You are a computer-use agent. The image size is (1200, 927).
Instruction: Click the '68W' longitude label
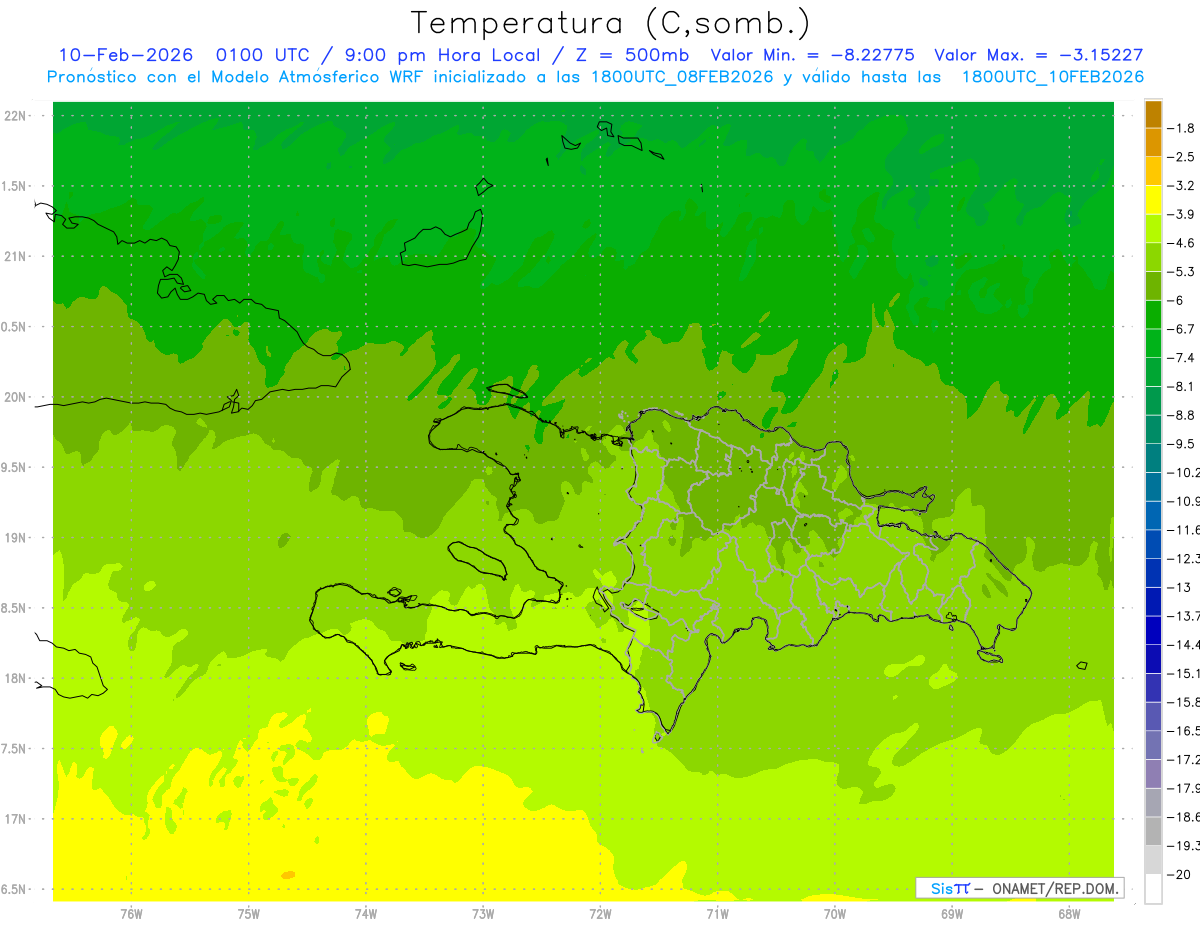tap(1068, 913)
